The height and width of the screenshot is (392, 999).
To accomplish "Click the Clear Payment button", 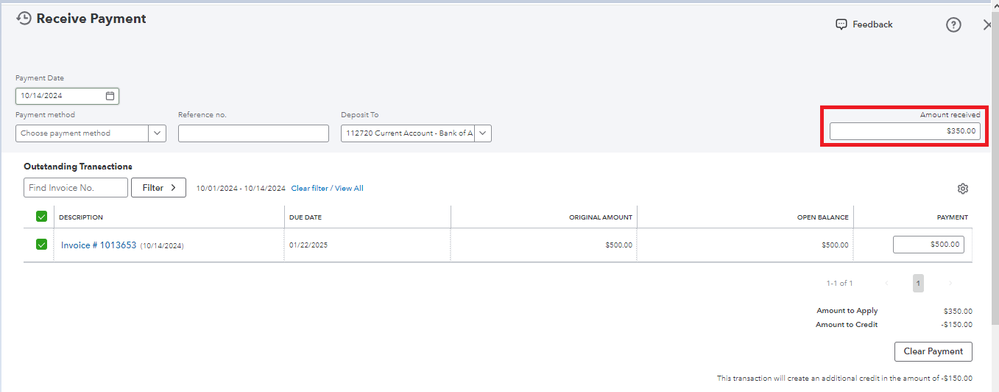I will click(933, 351).
